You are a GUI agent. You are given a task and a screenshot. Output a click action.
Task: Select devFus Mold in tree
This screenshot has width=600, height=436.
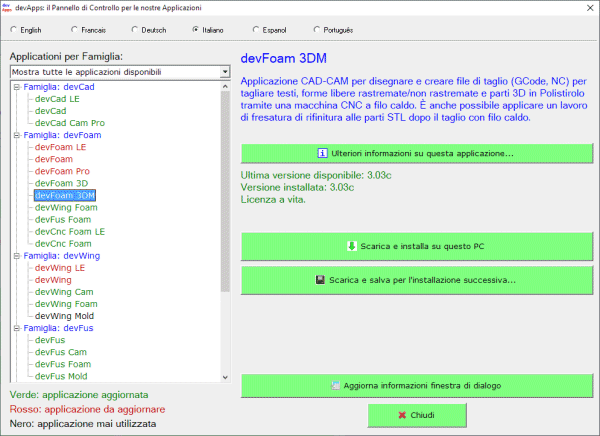click(61, 376)
